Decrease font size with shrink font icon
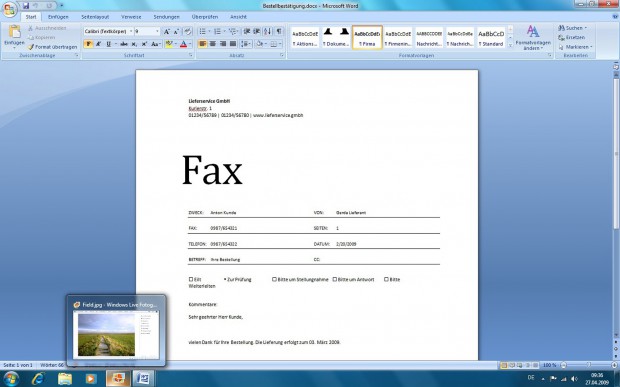 click(x=176, y=31)
